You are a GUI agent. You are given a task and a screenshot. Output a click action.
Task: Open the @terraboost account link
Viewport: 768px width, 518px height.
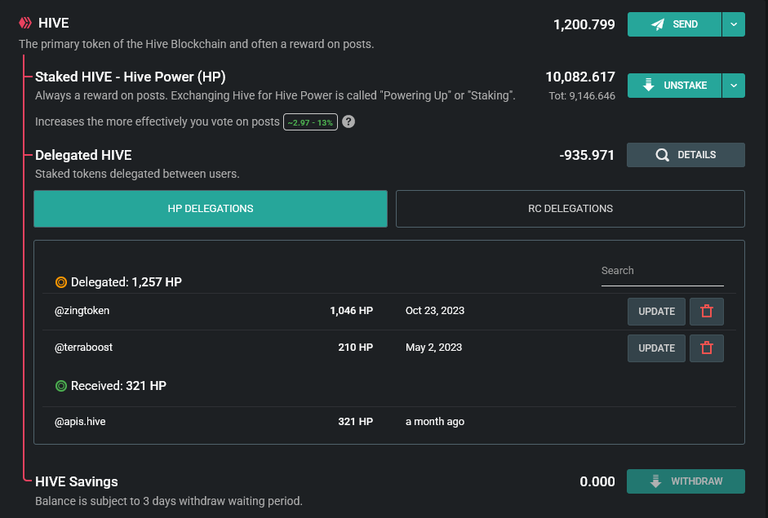click(x=83, y=347)
